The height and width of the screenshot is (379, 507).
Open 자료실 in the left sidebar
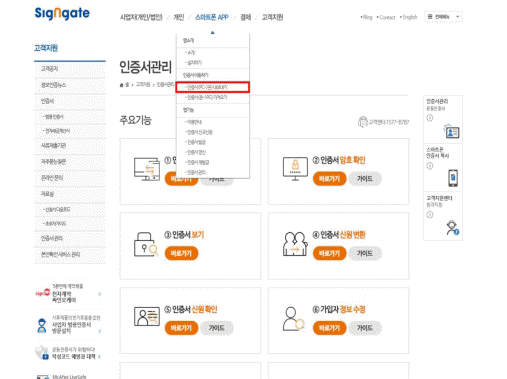coord(70,194)
